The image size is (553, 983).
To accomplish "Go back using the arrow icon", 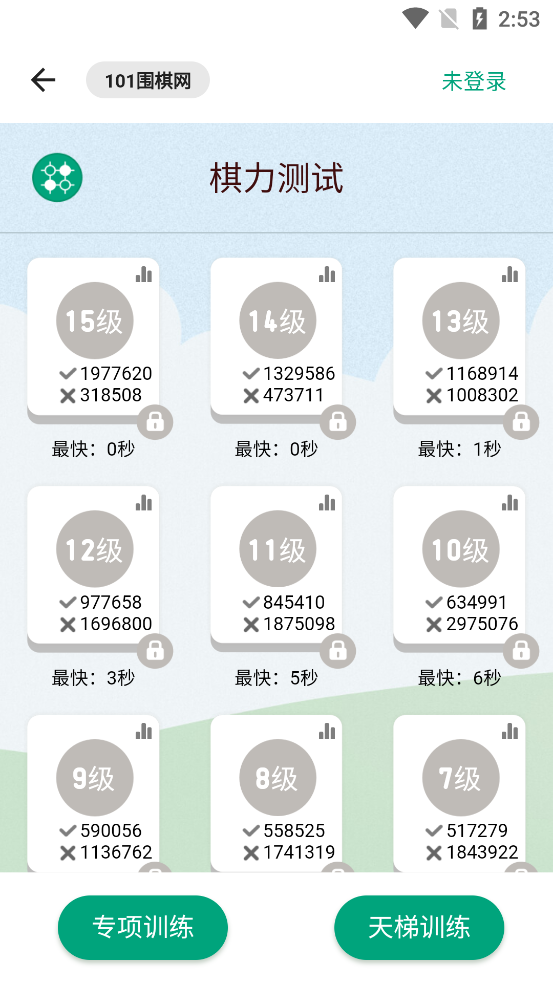I will click(x=43, y=80).
